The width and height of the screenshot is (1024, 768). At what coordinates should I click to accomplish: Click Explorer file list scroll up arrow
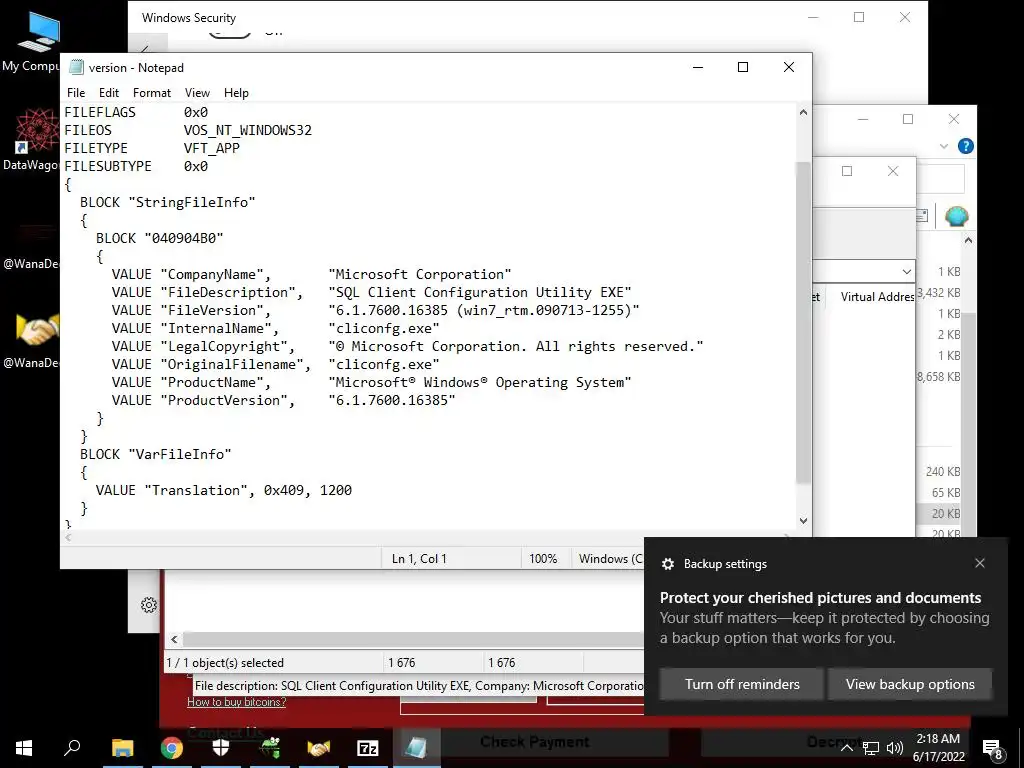pyautogui.click(x=968, y=240)
